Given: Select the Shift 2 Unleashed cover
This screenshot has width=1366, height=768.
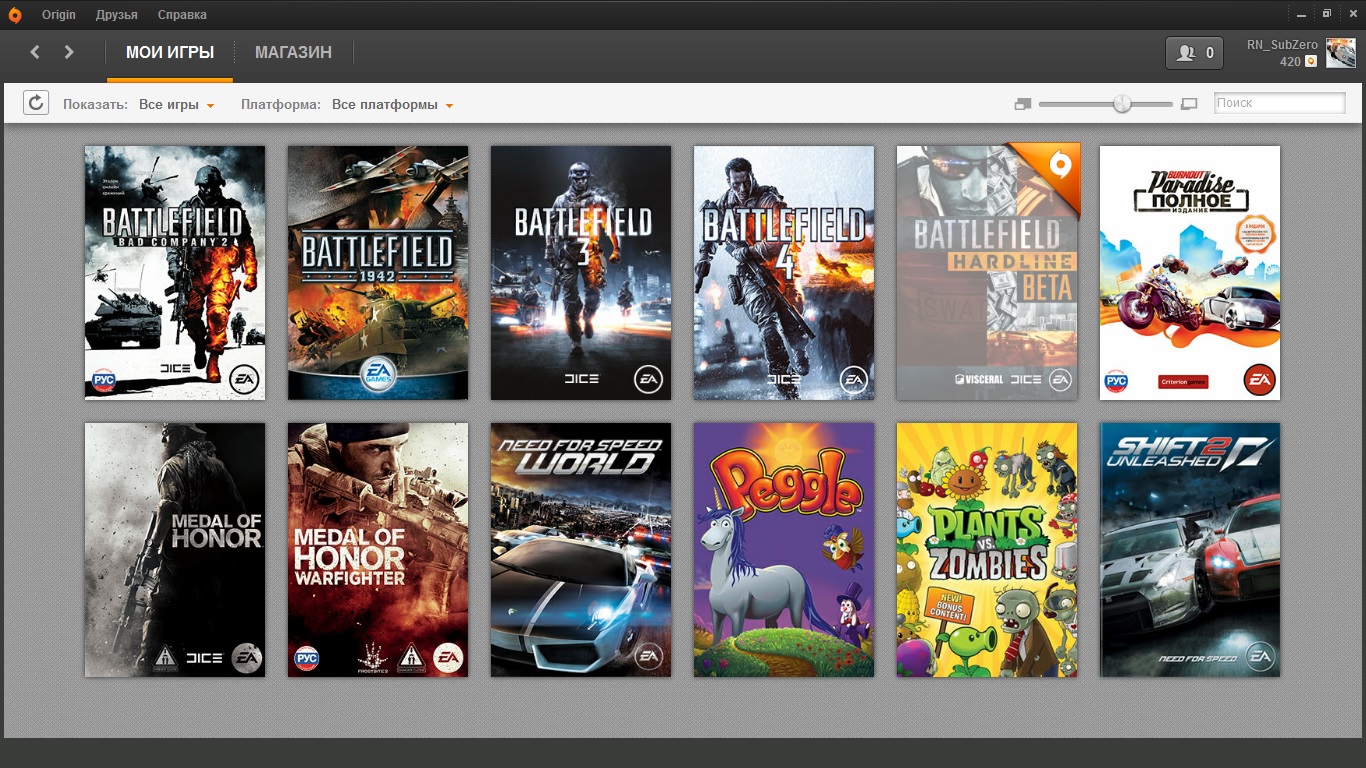Looking at the screenshot, I should pyautogui.click(x=1190, y=550).
